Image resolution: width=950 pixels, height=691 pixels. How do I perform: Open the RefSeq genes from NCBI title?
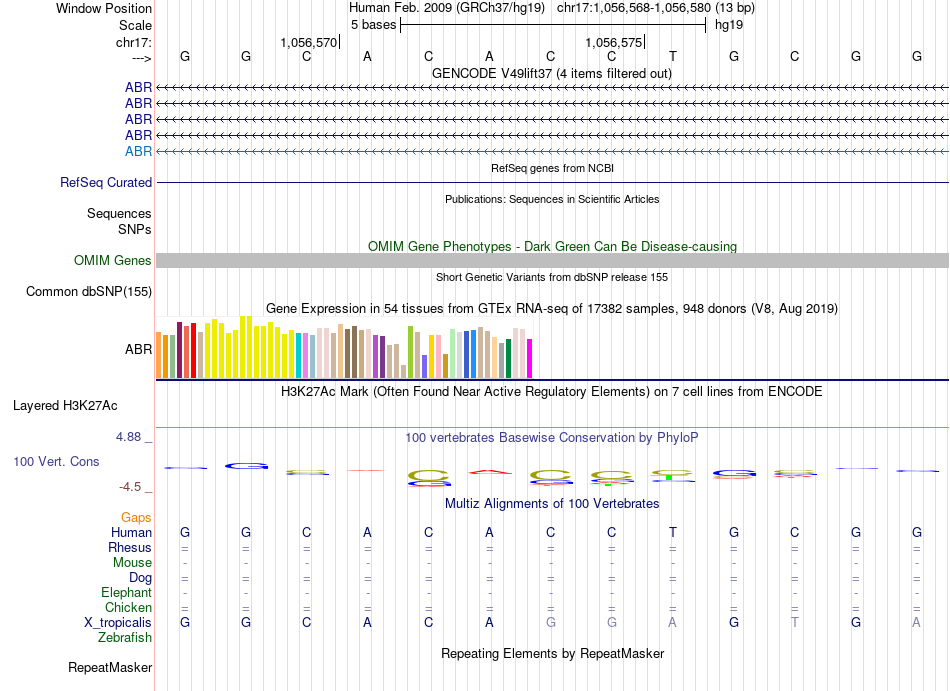pyautogui.click(x=552, y=168)
